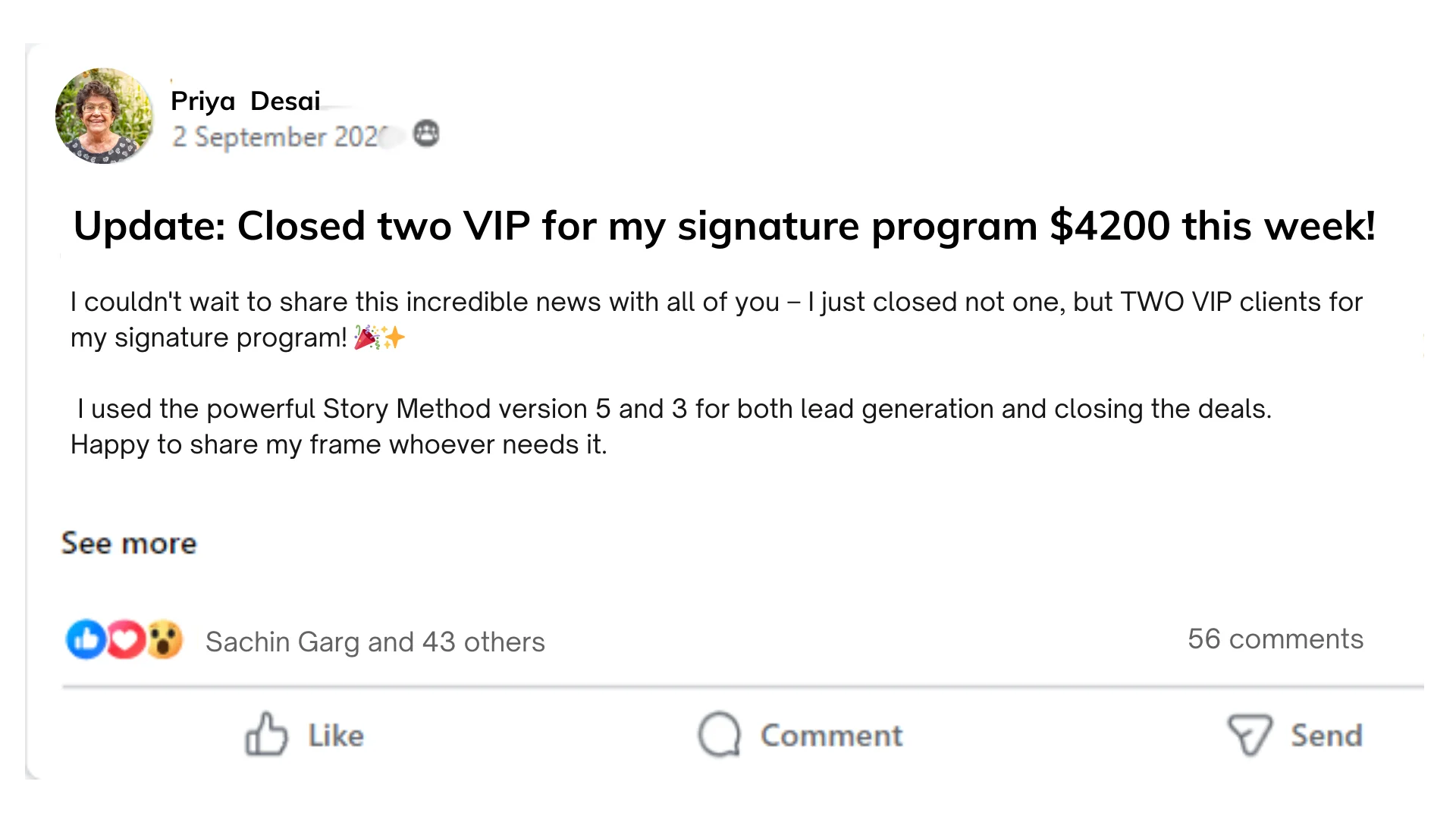Image resolution: width=1456 pixels, height=819 pixels.
Task: Click the red heart reaction icon
Action: 126,639
